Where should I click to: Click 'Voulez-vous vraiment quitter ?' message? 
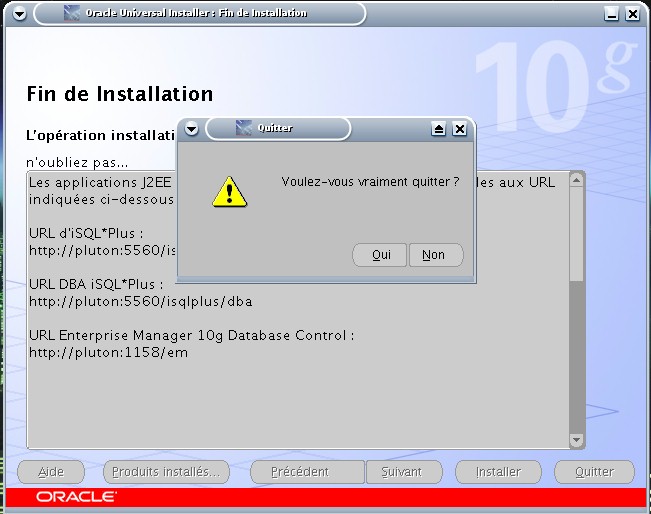(370, 181)
